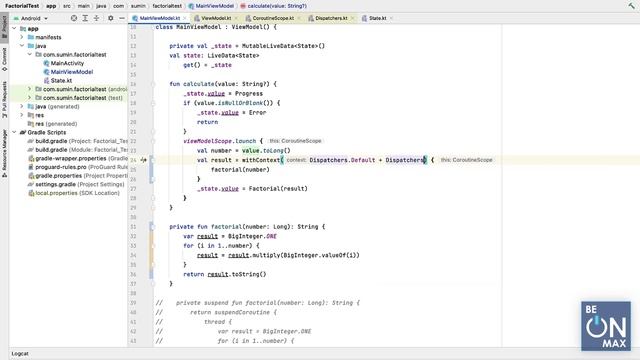Click the Collapse All icon in Project panel

(96, 18)
